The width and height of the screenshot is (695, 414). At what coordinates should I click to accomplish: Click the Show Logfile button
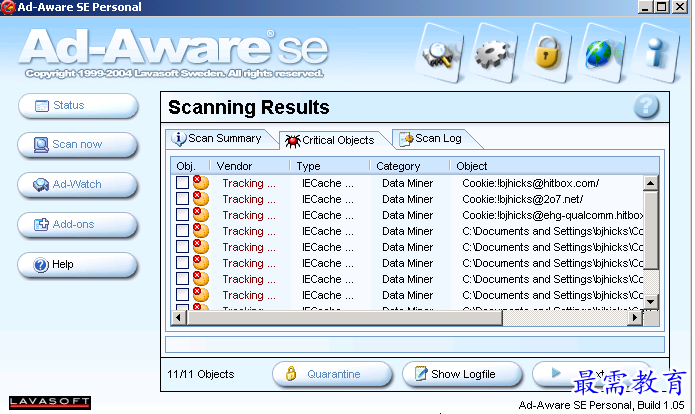tap(462, 374)
